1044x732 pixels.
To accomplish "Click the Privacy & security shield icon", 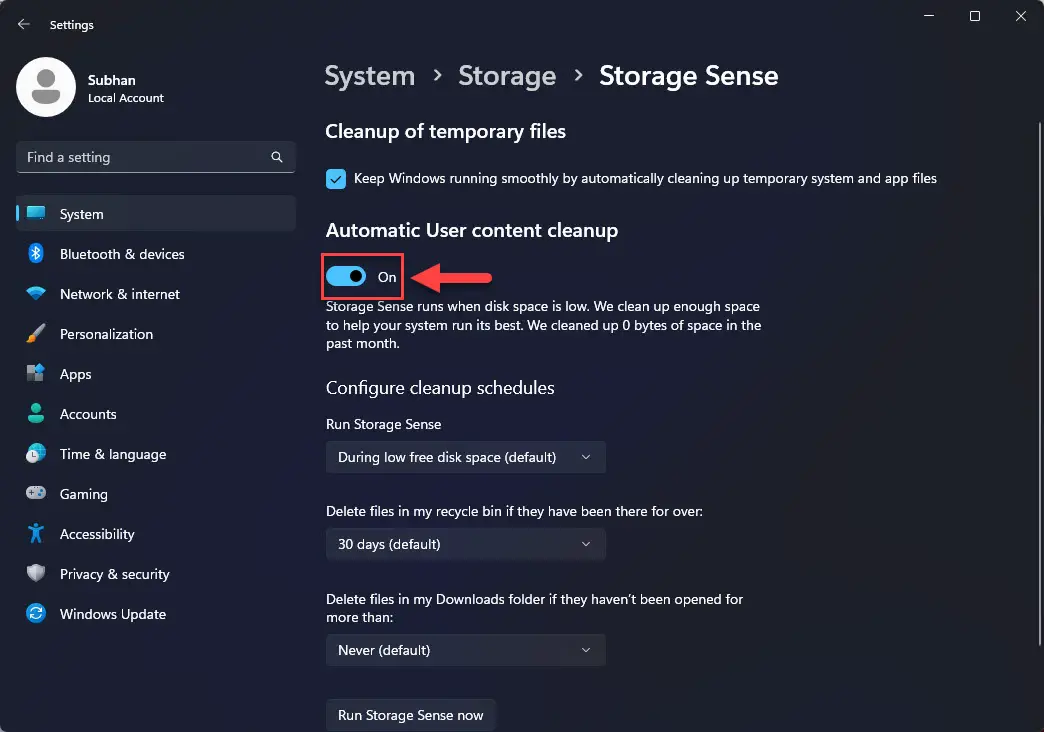I will tap(36, 573).
